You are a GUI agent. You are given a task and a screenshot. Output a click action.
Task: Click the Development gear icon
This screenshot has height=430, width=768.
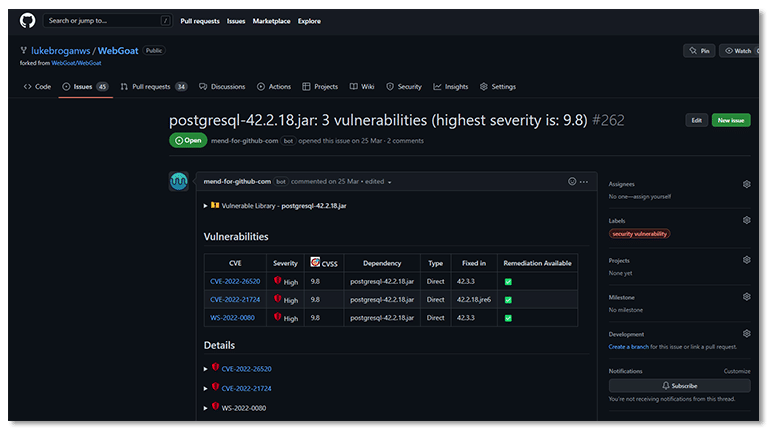(746, 333)
